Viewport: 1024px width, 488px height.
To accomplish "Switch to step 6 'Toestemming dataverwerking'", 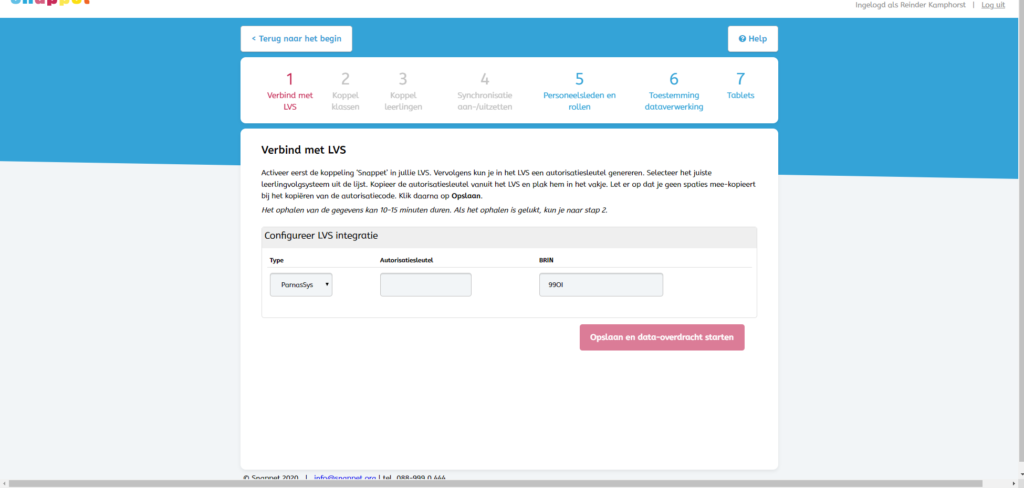I will point(673,90).
